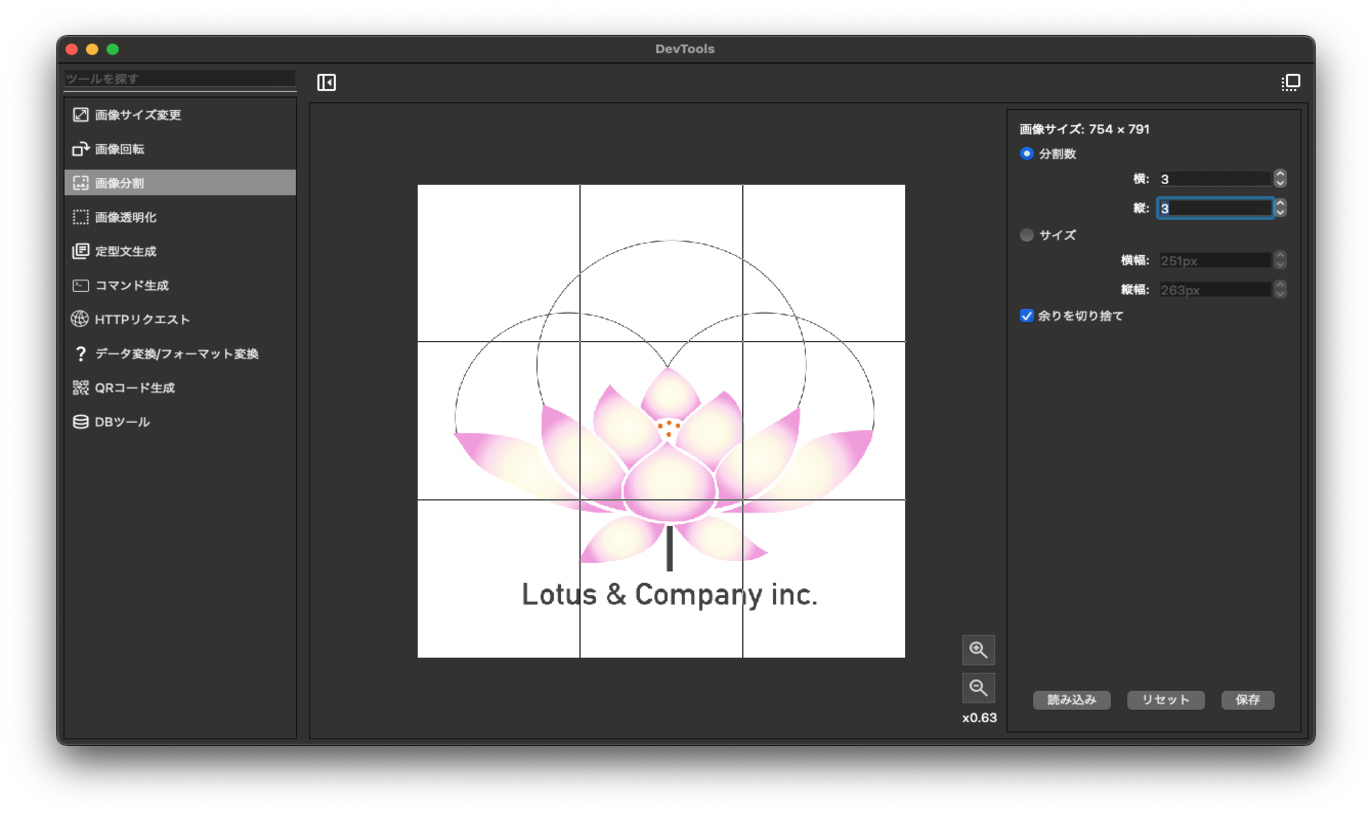Open the QRコード生成 QR code icon
The width and height of the screenshot is (1372, 815).
81,388
